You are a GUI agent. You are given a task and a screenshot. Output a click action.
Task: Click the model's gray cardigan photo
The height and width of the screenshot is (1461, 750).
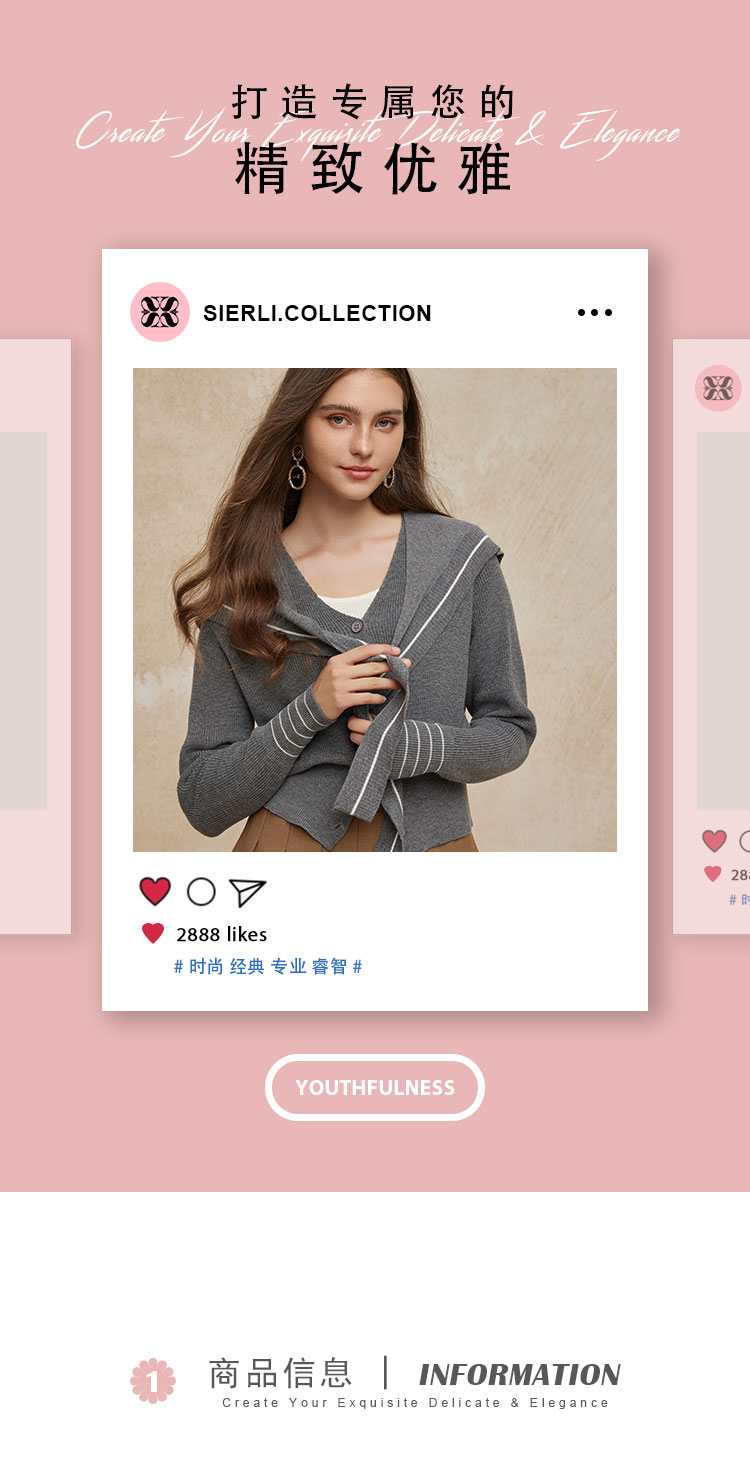[x=375, y=610]
